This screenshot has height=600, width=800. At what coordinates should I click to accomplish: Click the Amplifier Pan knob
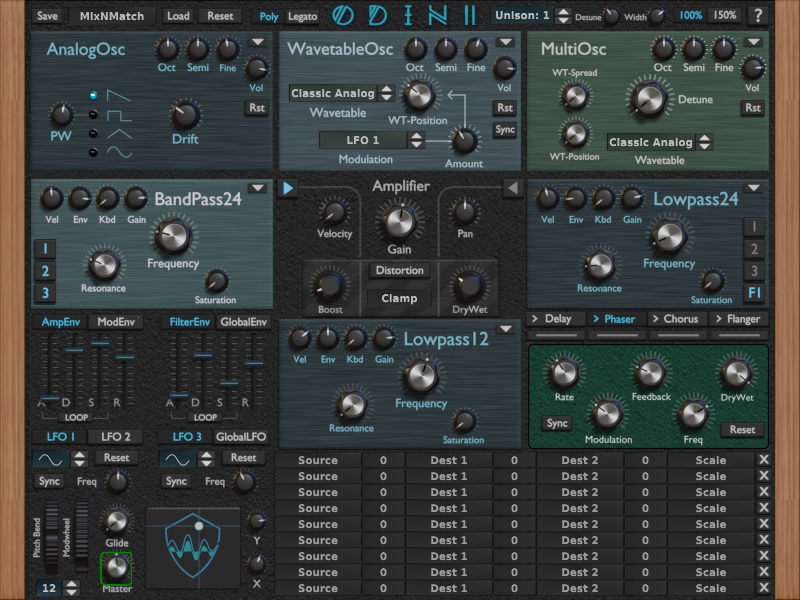(465, 212)
